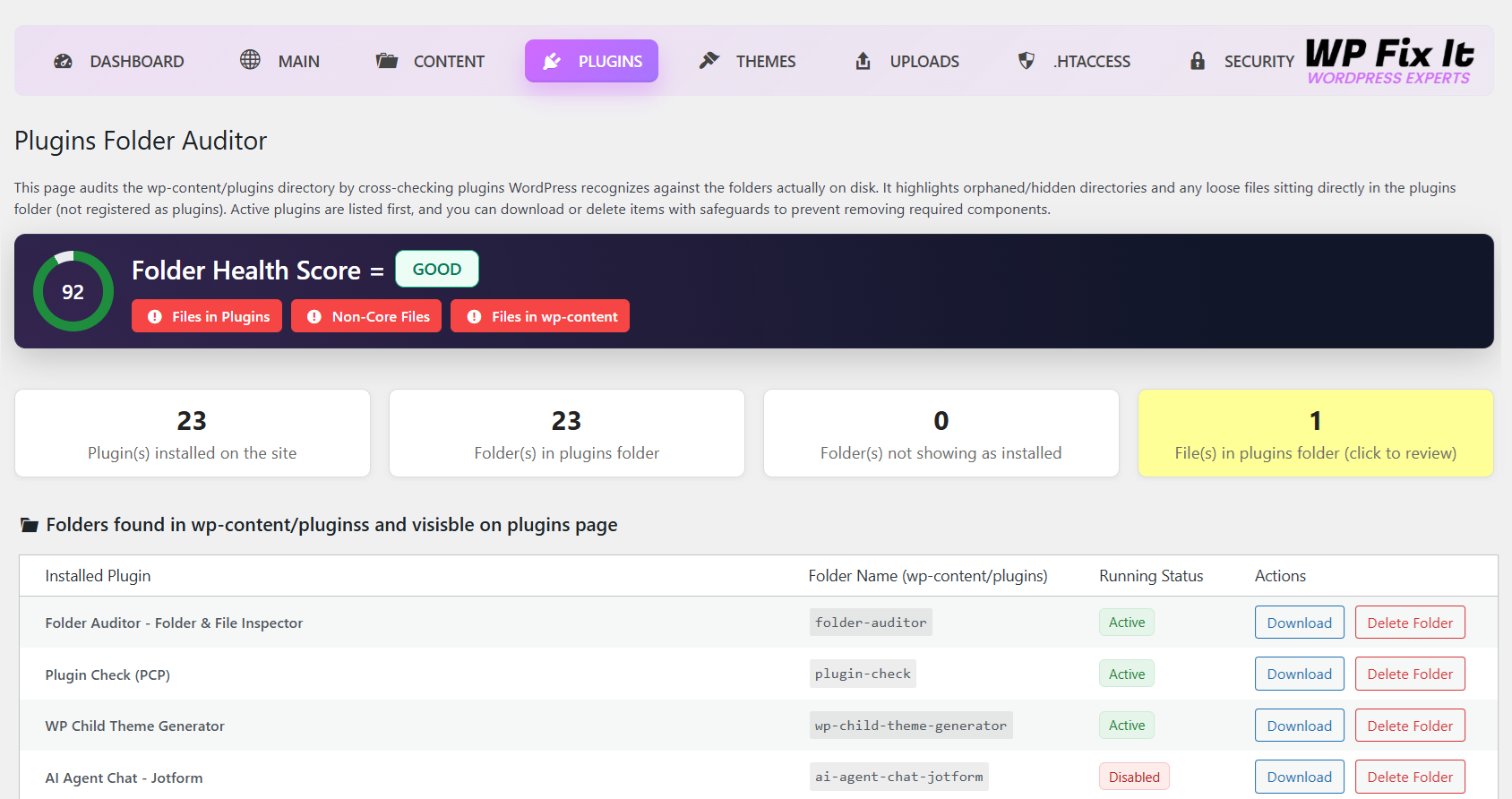1512x799 pixels.
Task: Open the yellow Files in plugins folder card
Action: click(1316, 433)
